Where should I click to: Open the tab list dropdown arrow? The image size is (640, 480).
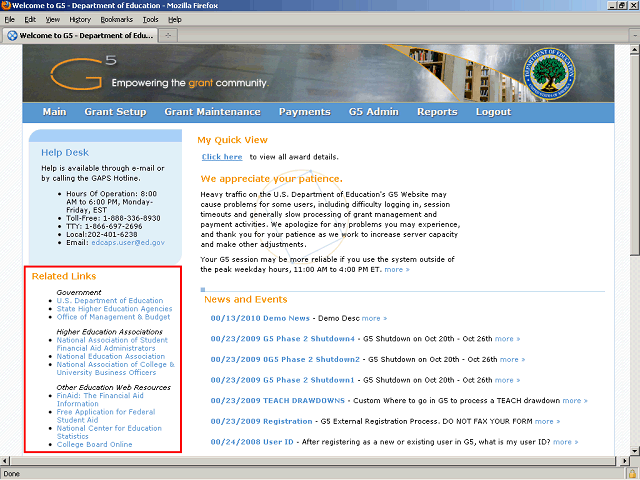(635, 36)
